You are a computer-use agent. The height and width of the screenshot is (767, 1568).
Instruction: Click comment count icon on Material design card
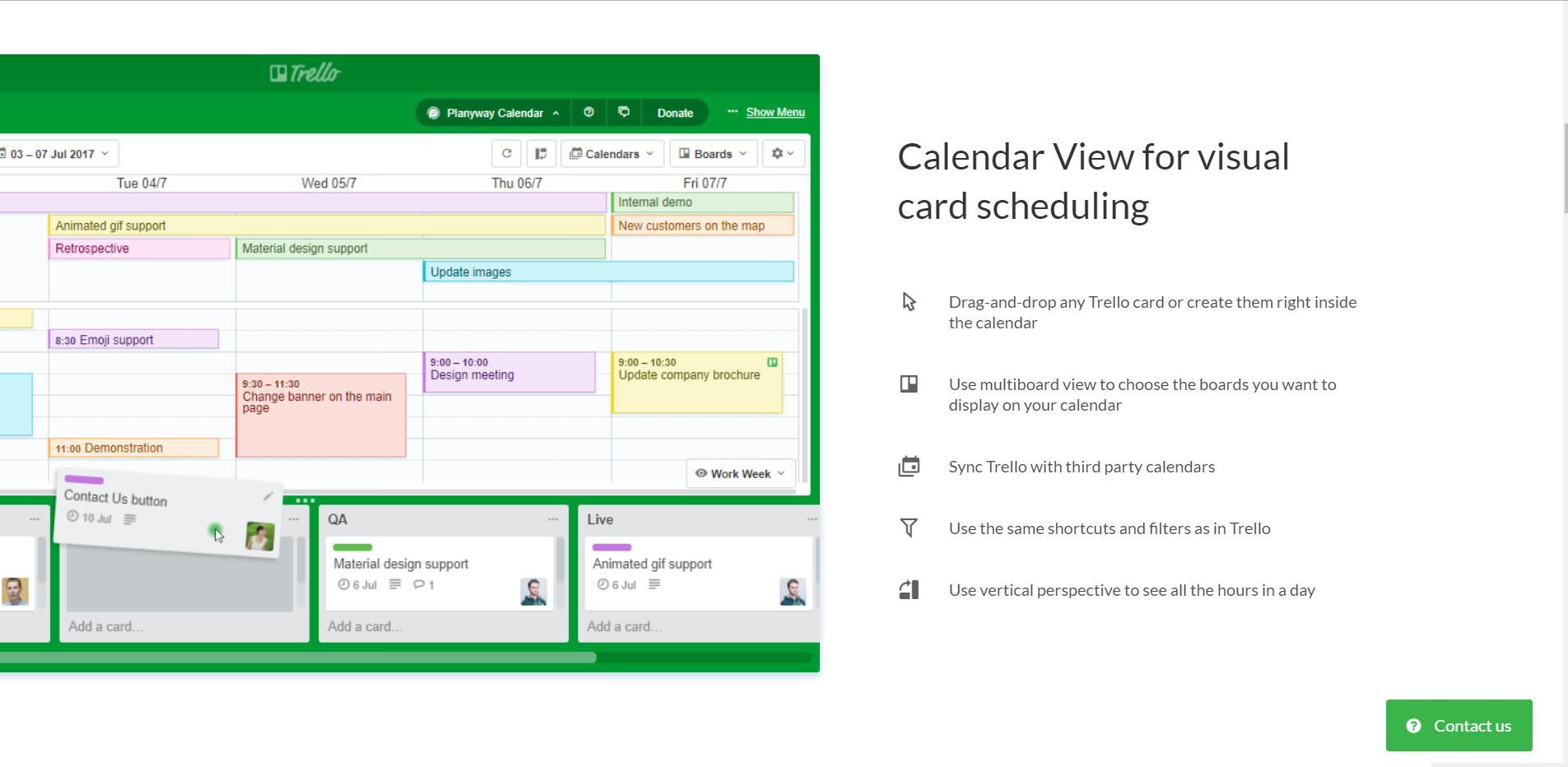pyautogui.click(x=423, y=584)
